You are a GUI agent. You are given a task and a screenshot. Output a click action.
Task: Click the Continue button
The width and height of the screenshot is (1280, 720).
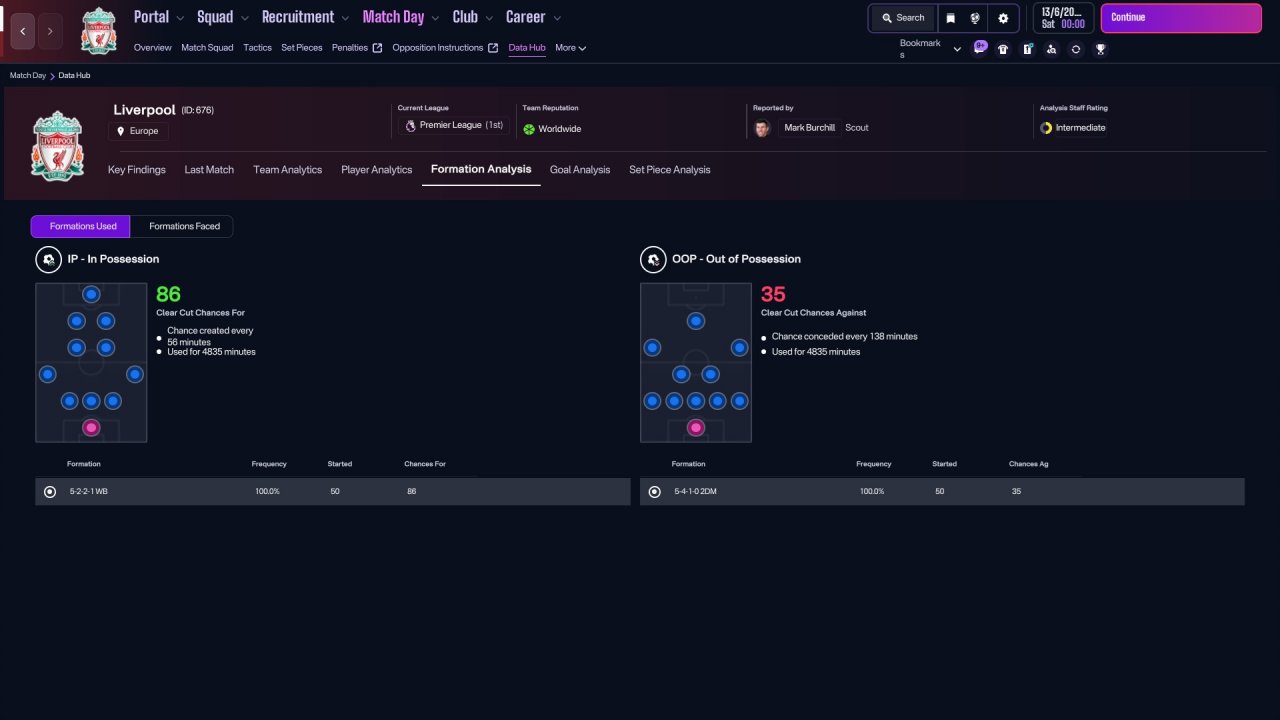click(x=1181, y=18)
